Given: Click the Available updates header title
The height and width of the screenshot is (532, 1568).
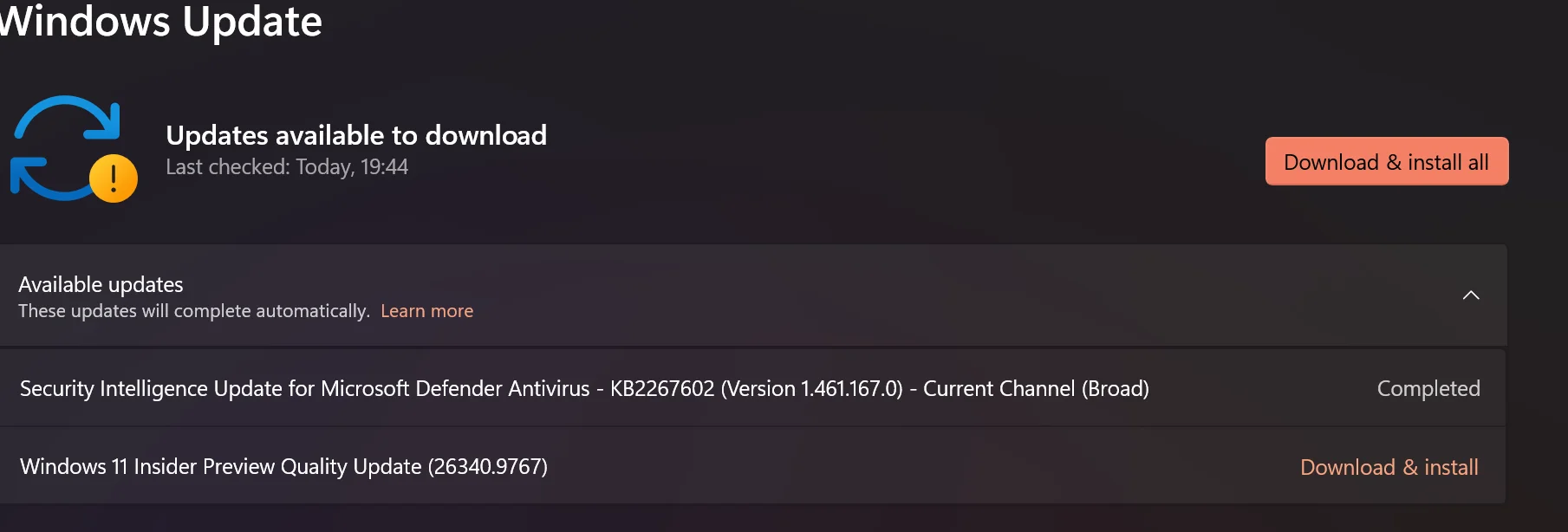Looking at the screenshot, I should pos(101,284).
